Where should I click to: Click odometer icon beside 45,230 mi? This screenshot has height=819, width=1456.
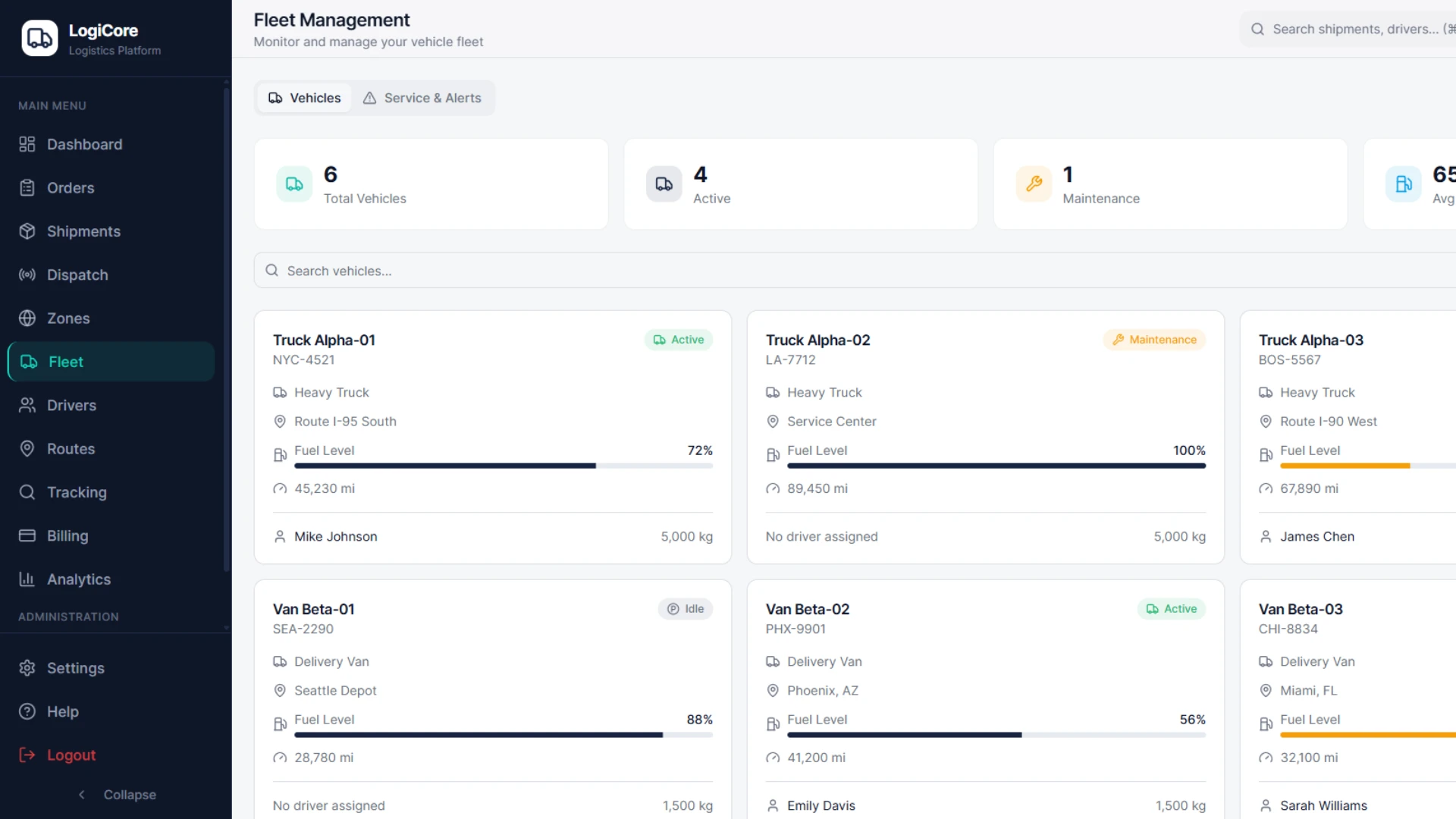280,489
